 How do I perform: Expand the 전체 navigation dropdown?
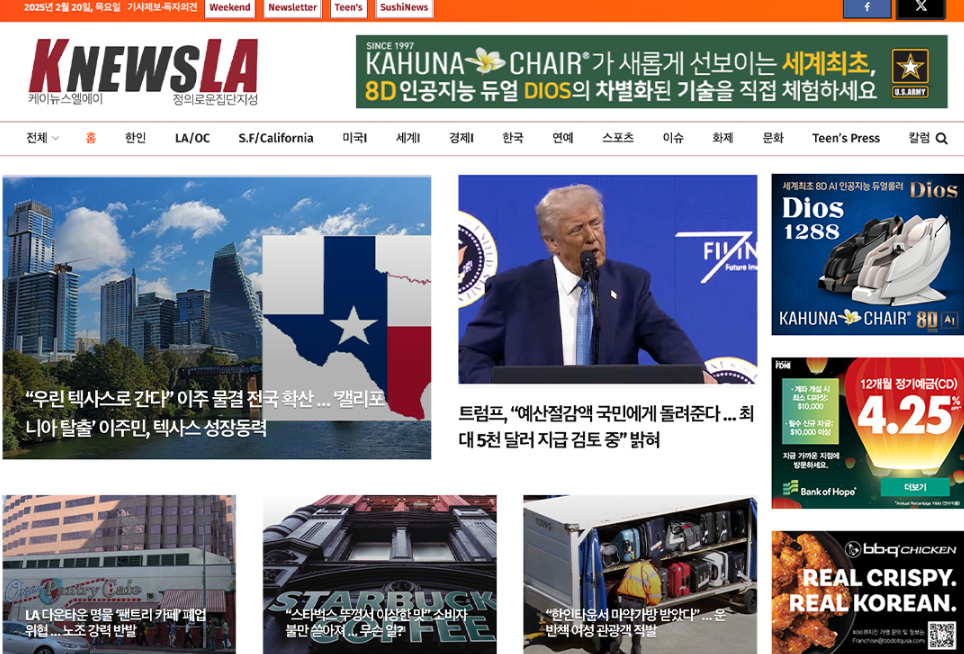pyautogui.click(x=37, y=138)
